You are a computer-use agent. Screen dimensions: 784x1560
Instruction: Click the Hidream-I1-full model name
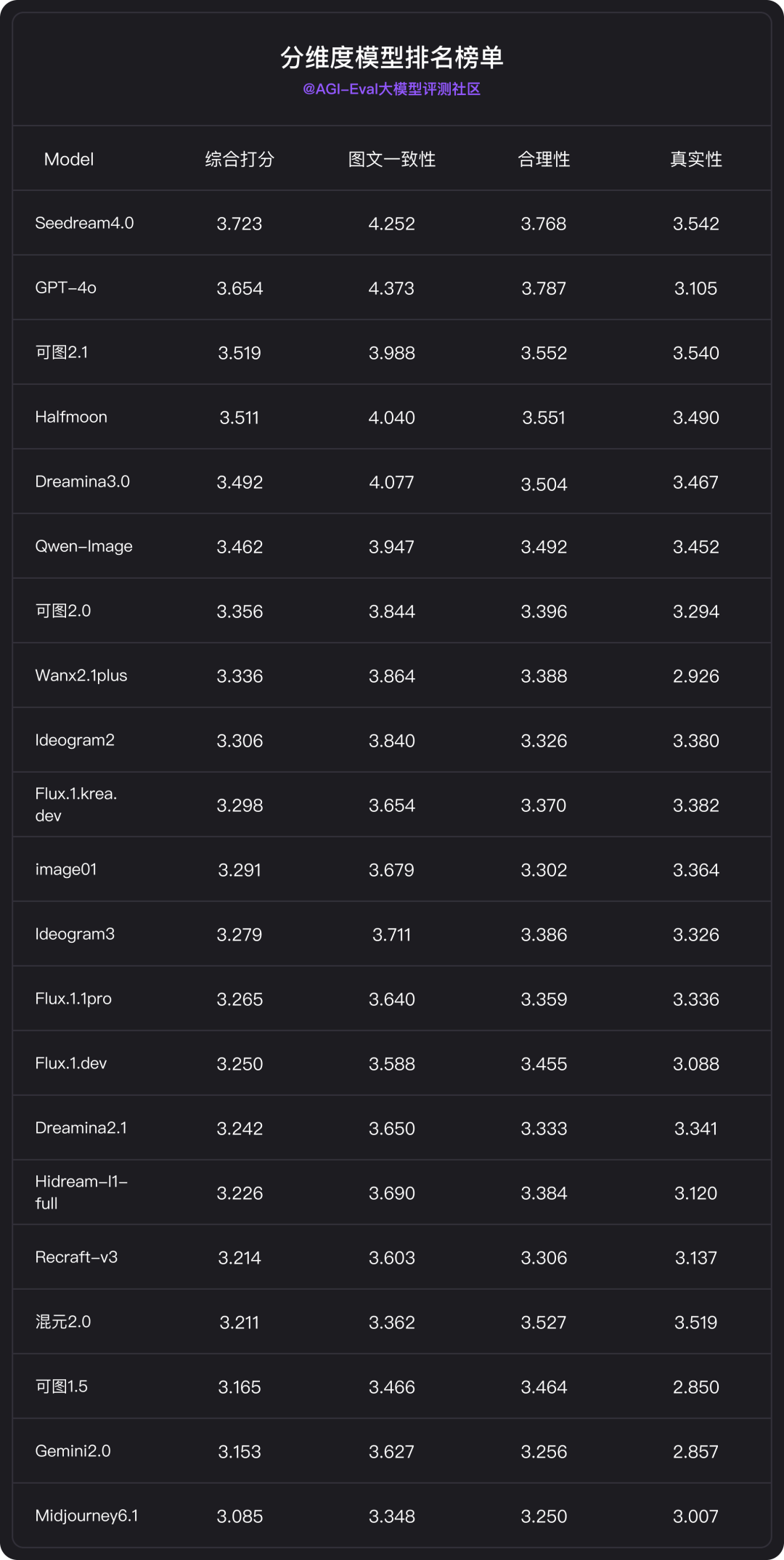click(81, 1192)
